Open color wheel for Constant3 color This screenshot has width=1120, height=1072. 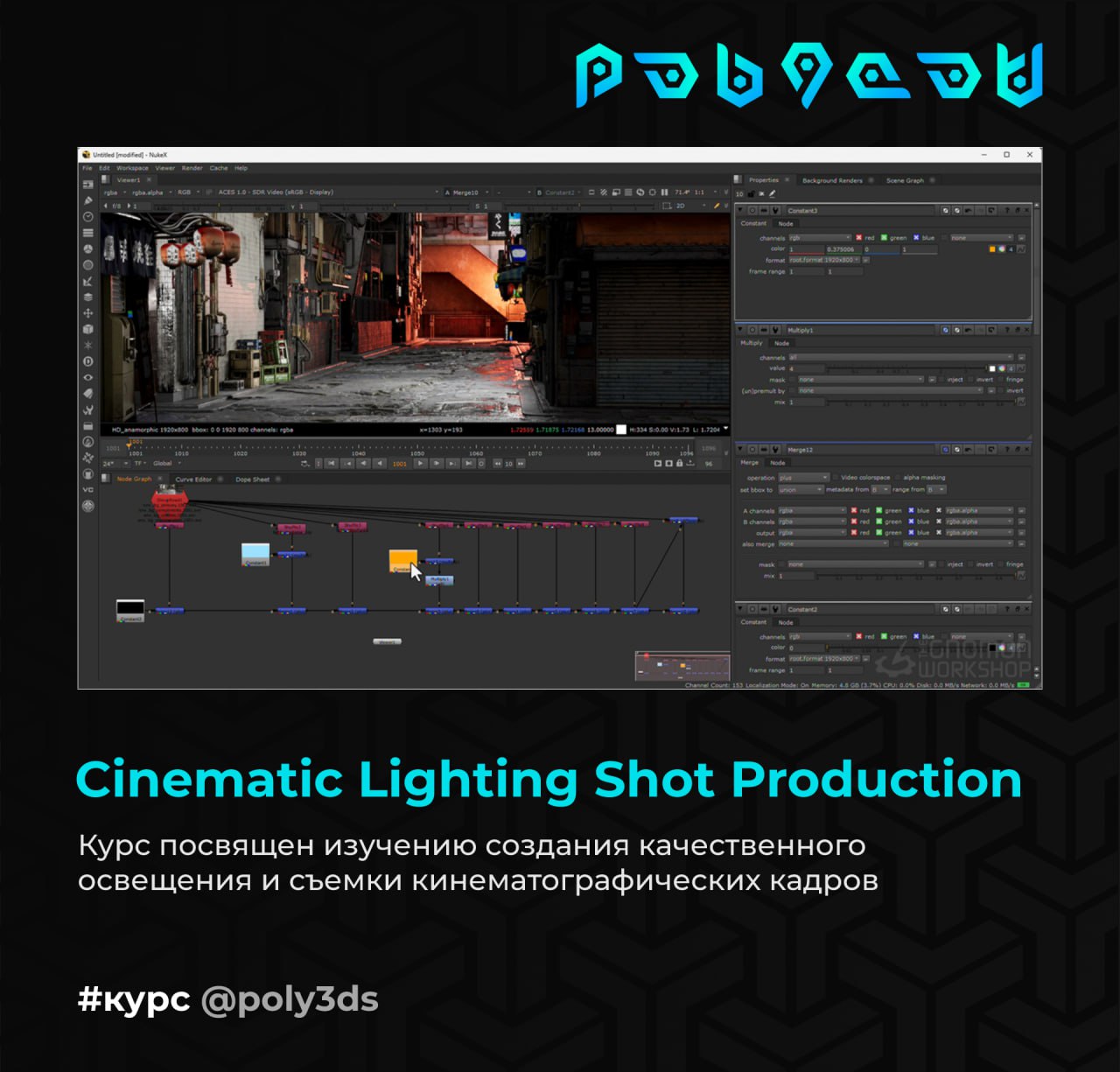[1002, 249]
